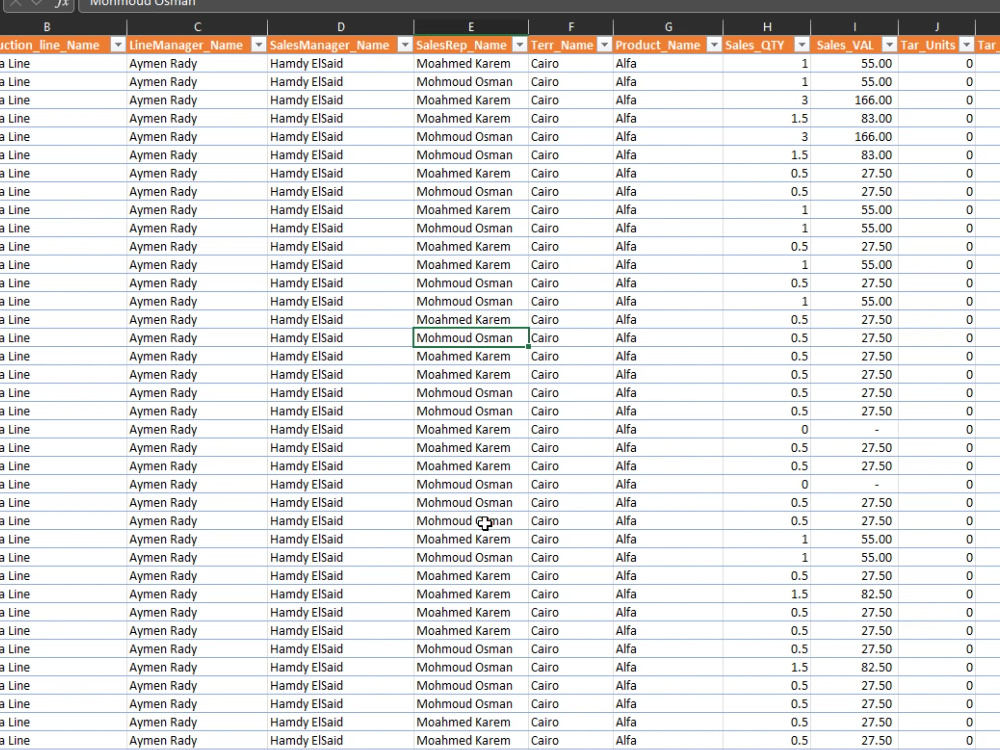This screenshot has height=750, width=1000.
Task: Select column H header
Action: click(767, 27)
